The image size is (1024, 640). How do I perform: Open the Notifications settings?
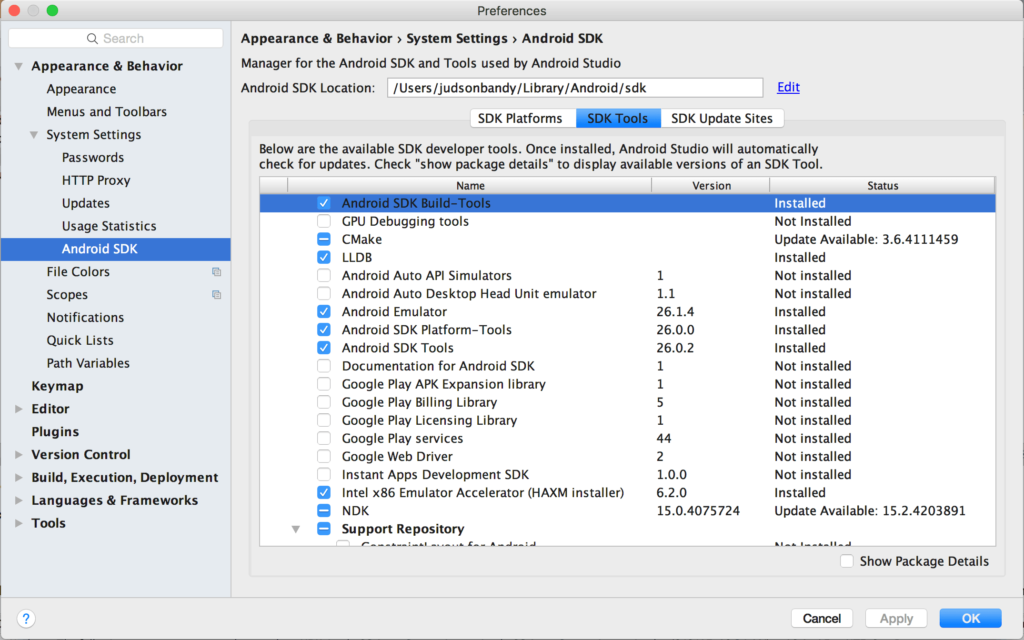coord(86,317)
